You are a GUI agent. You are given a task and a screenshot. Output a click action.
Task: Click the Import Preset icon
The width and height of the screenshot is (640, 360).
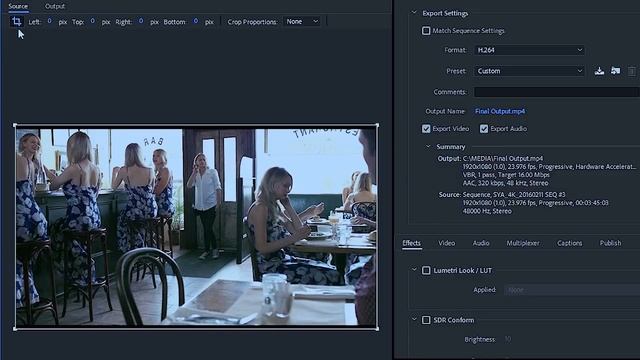[x=616, y=71]
